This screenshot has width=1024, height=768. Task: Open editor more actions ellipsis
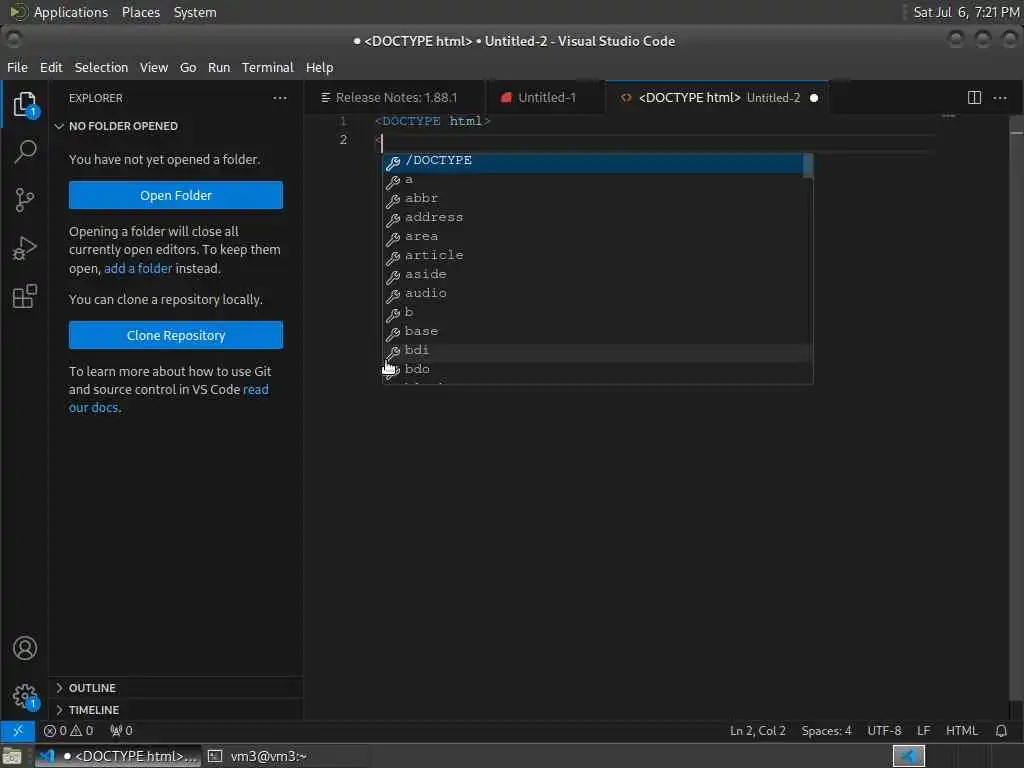[x=1000, y=98]
